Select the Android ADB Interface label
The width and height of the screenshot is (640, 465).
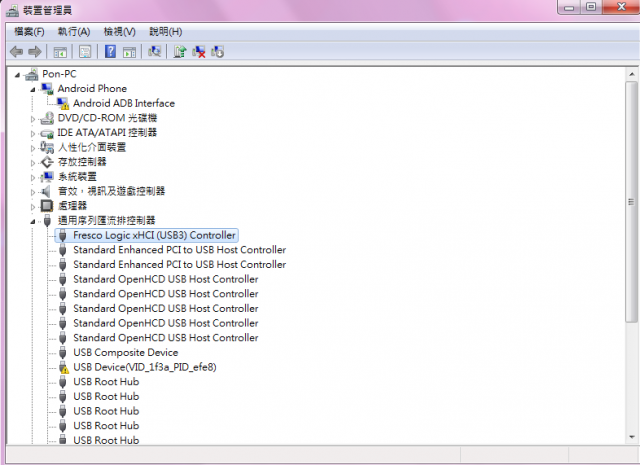[124, 103]
